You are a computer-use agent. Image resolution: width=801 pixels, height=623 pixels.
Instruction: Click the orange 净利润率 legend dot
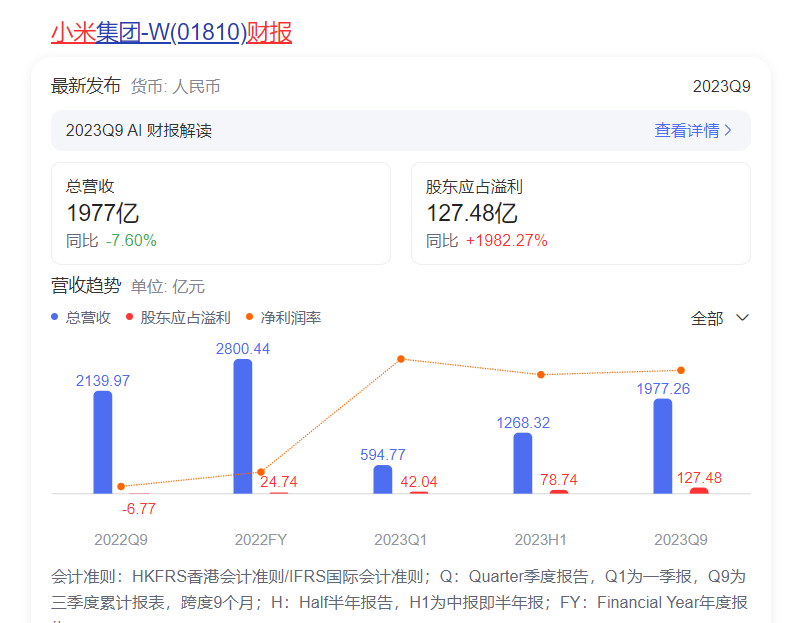click(x=250, y=317)
